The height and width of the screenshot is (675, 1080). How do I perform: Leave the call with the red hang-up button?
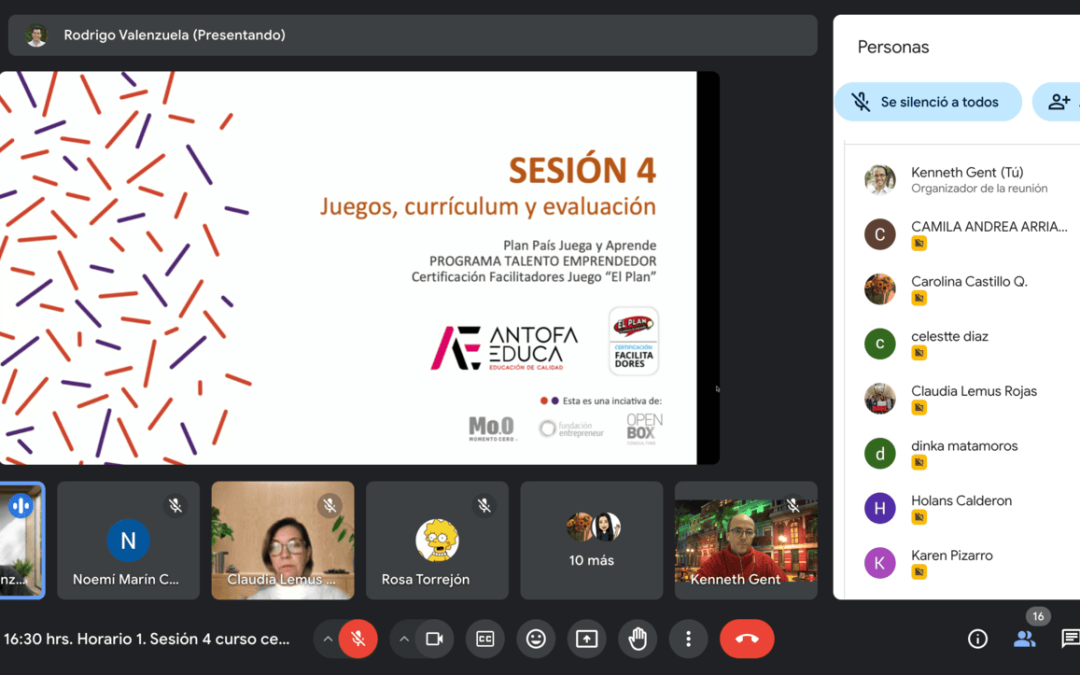click(x=747, y=639)
